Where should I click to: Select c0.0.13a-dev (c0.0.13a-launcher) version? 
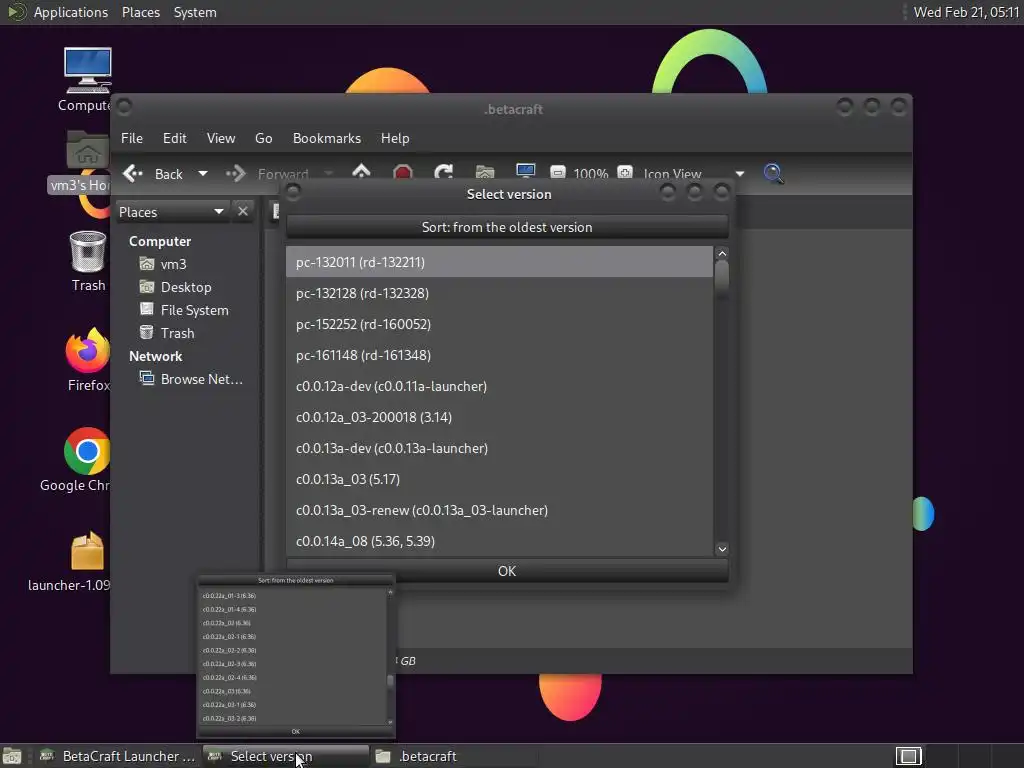(x=499, y=448)
